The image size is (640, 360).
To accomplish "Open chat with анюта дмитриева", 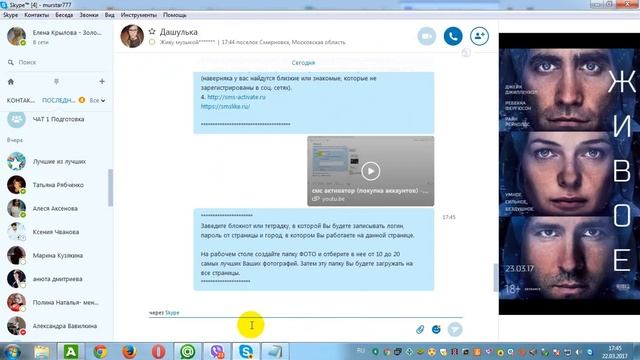I will pyautogui.click(x=56, y=279).
